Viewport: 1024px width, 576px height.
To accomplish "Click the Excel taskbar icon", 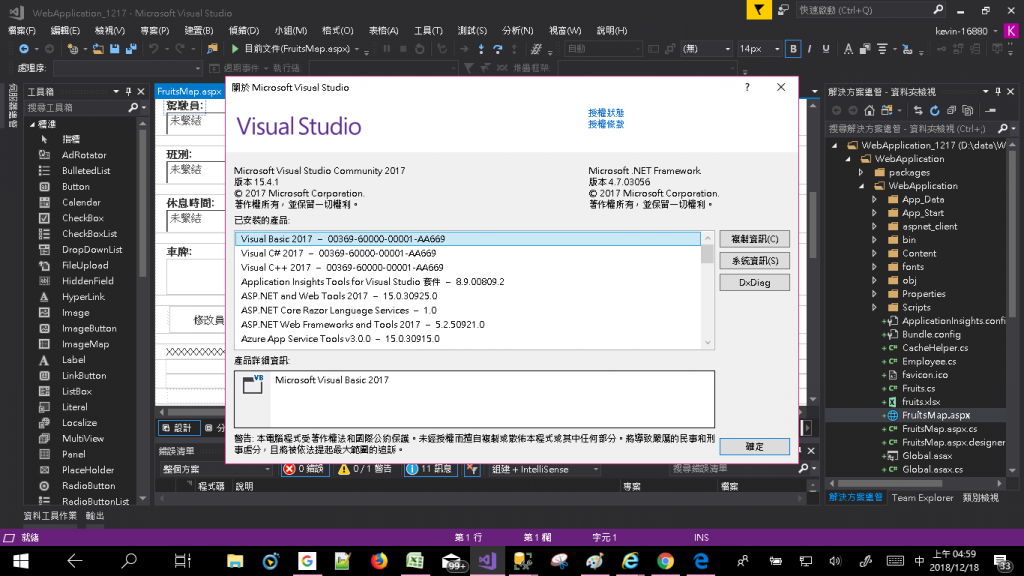I will [415, 561].
